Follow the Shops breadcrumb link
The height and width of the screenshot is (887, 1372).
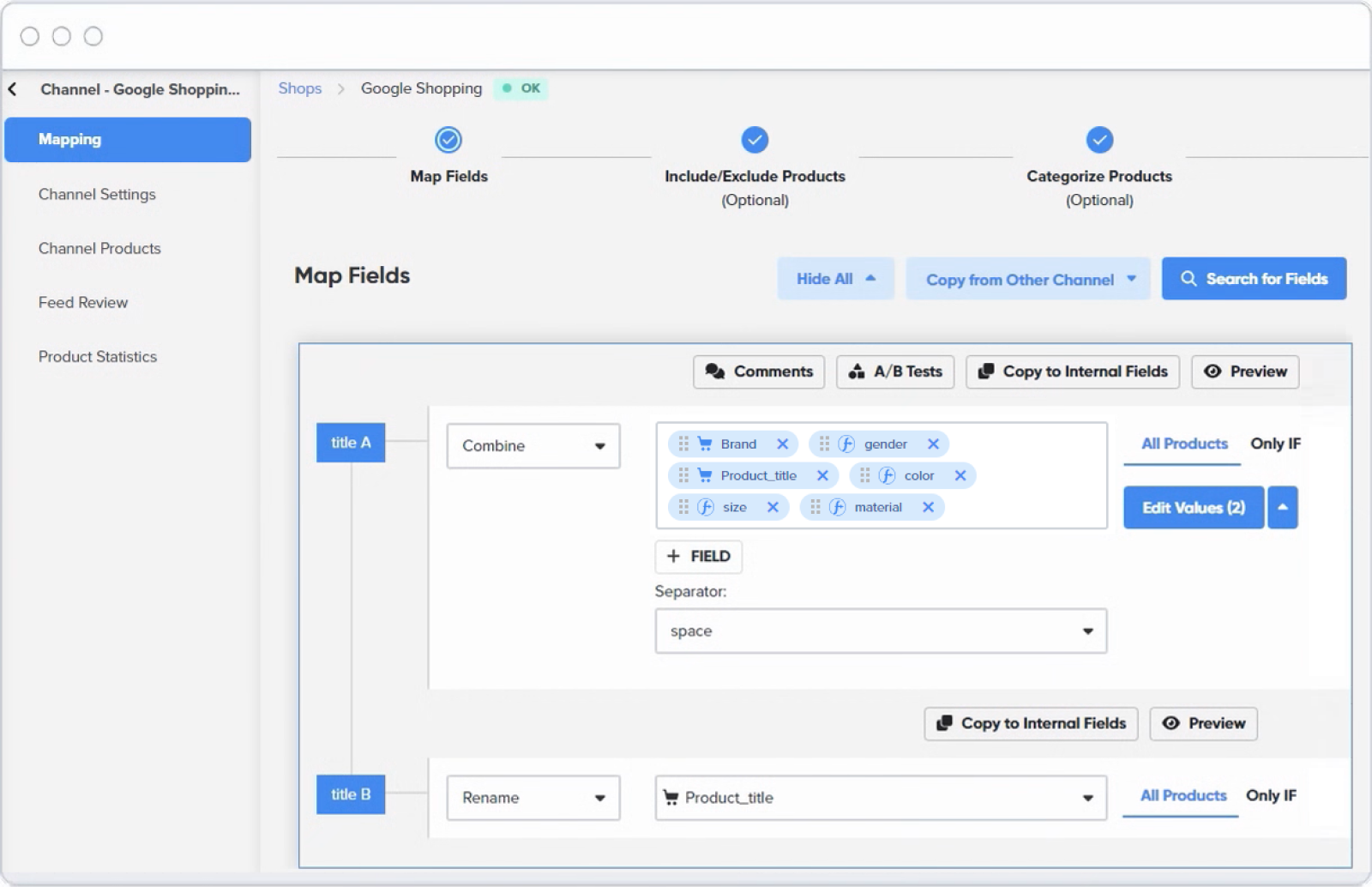tap(300, 88)
